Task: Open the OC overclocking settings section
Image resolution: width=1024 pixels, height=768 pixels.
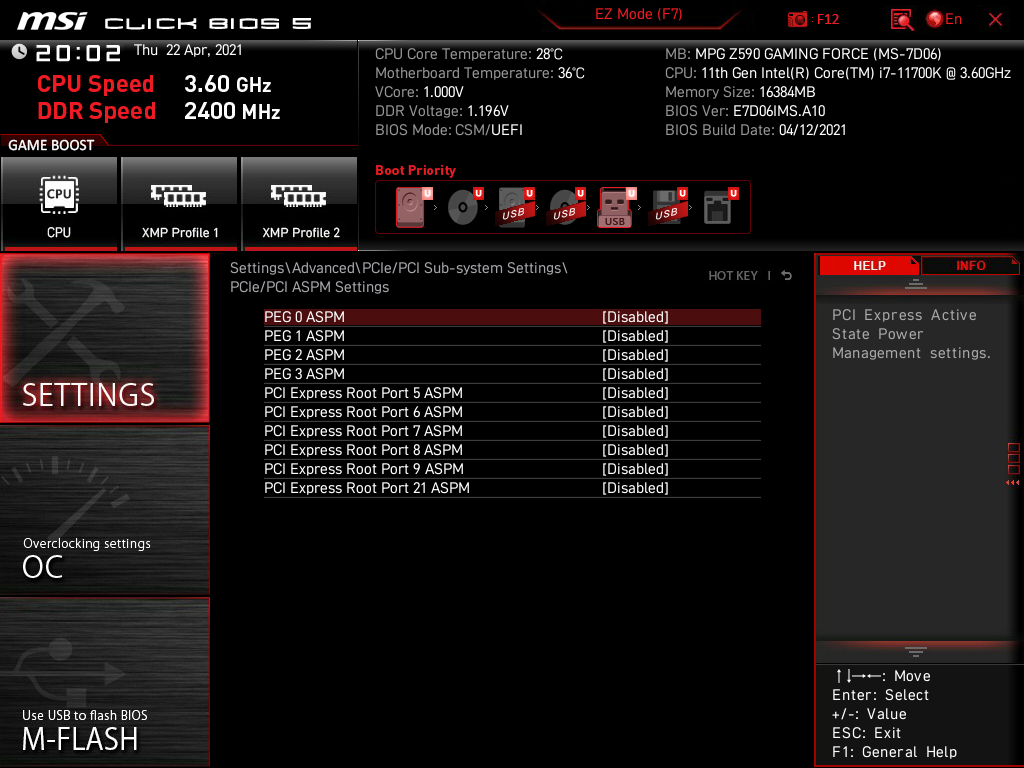Action: pyautogui.click(x=104, y=511)
